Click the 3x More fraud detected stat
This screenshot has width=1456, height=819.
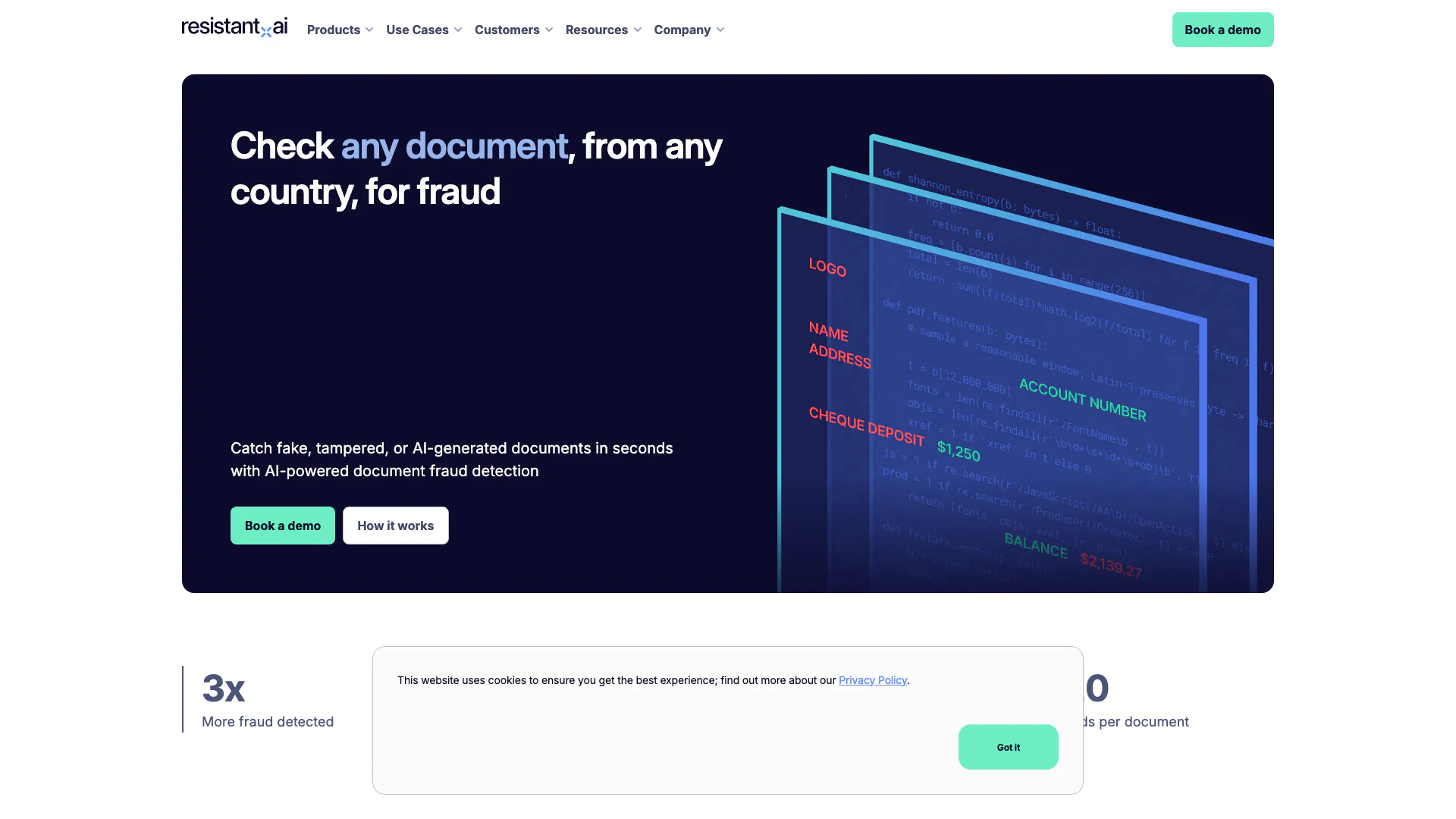[267, 699]
